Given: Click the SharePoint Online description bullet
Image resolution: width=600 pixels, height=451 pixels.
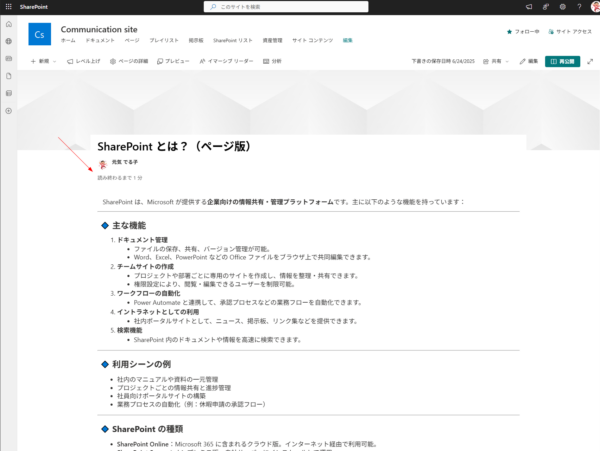Looking at the screenshot, I should click(x=247, y=444).
